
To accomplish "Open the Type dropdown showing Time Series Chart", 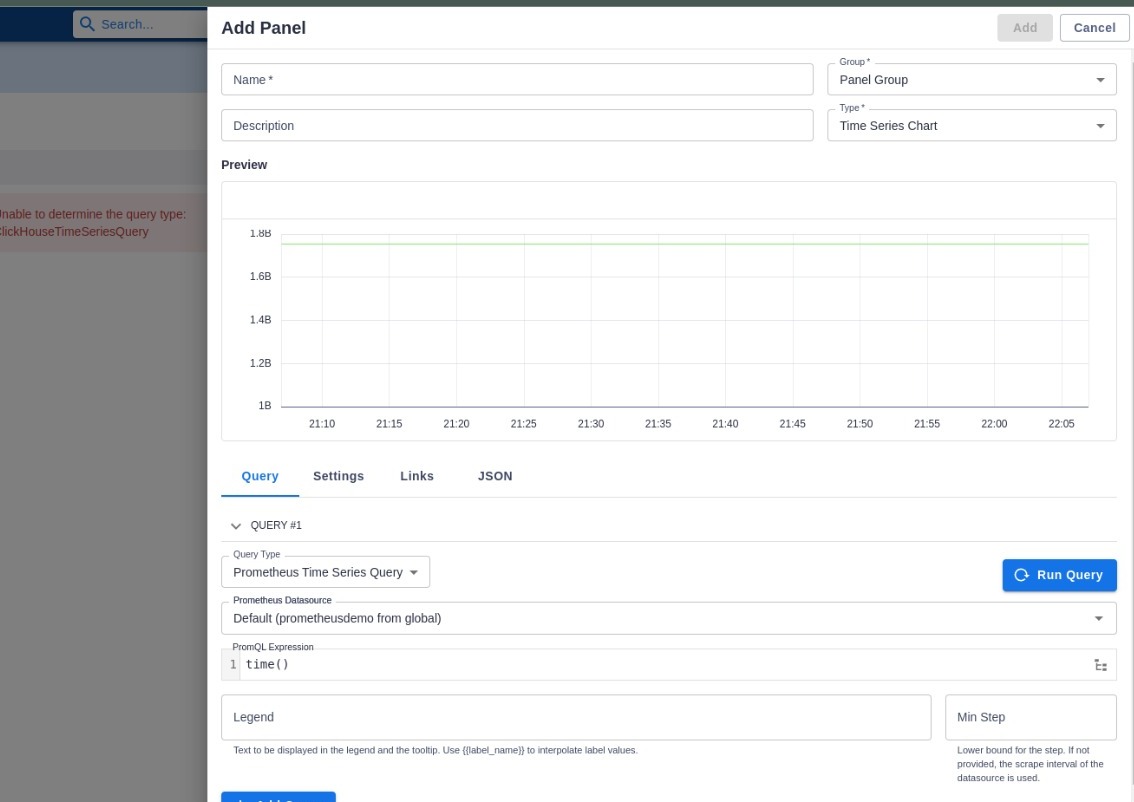I will tap(971, 126).
